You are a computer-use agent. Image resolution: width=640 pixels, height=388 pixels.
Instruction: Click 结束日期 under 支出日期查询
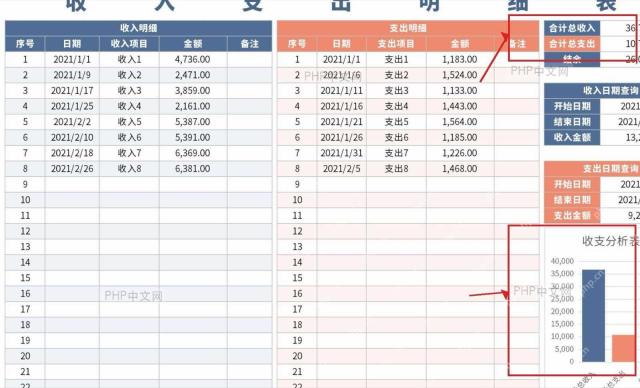(x=572, y=200)
